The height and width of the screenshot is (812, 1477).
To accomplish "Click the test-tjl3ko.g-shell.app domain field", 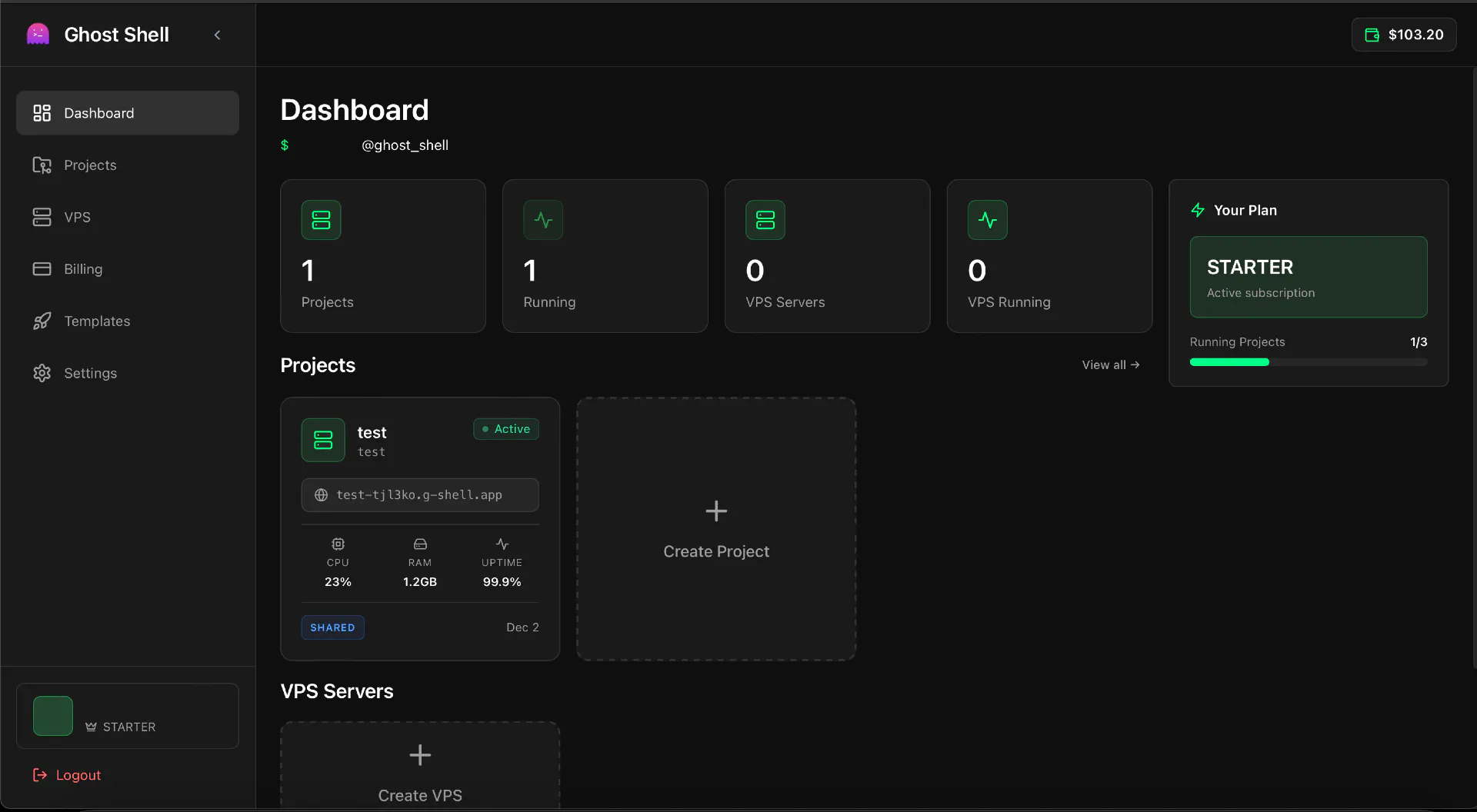I will (420, 495).
